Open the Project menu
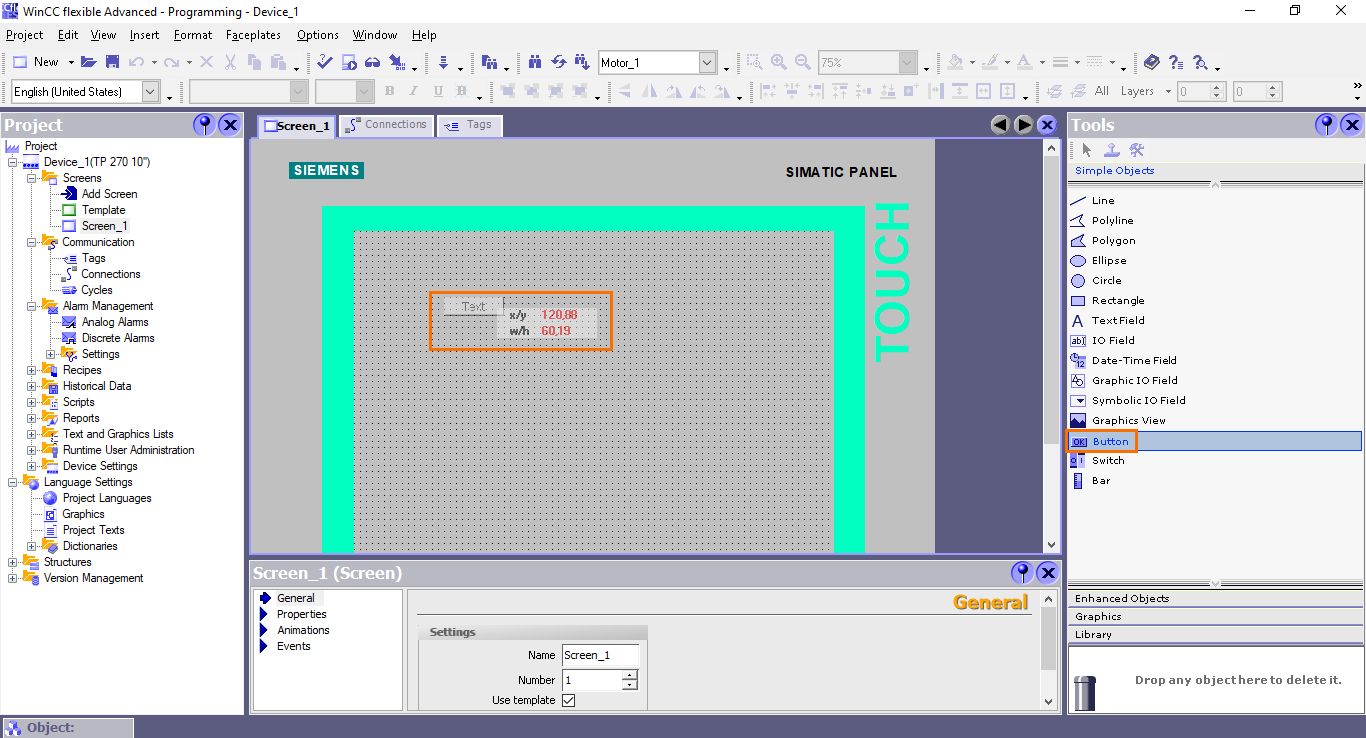 click(x=25, y=35)
